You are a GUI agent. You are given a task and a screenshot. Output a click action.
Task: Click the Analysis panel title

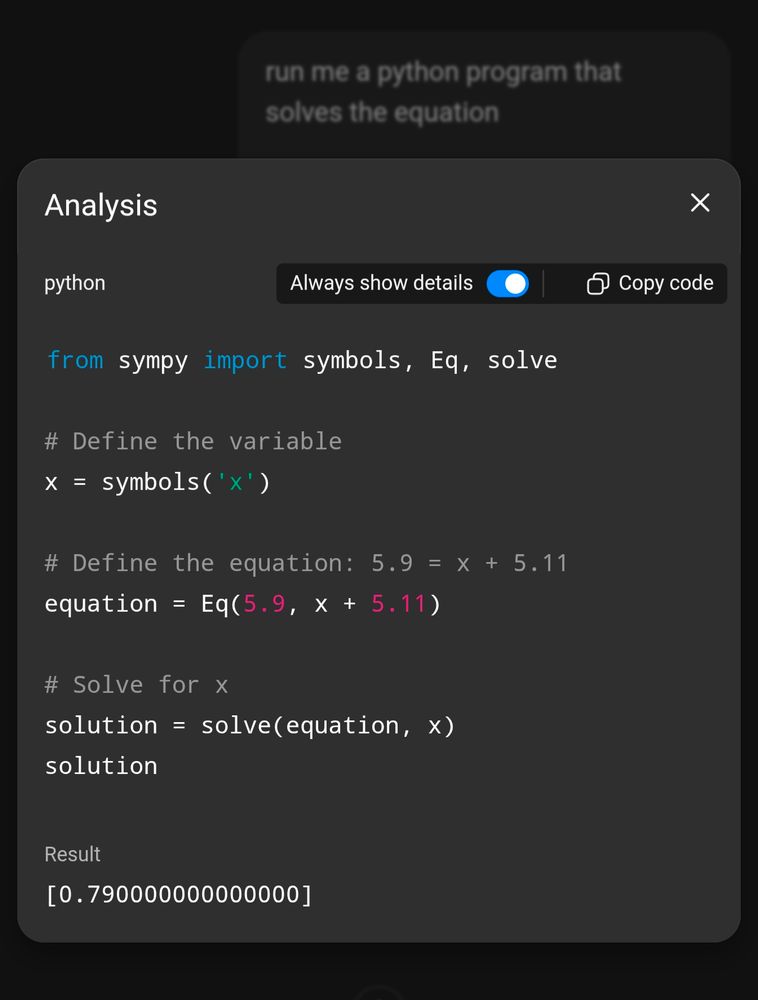[x=101, y=205]
